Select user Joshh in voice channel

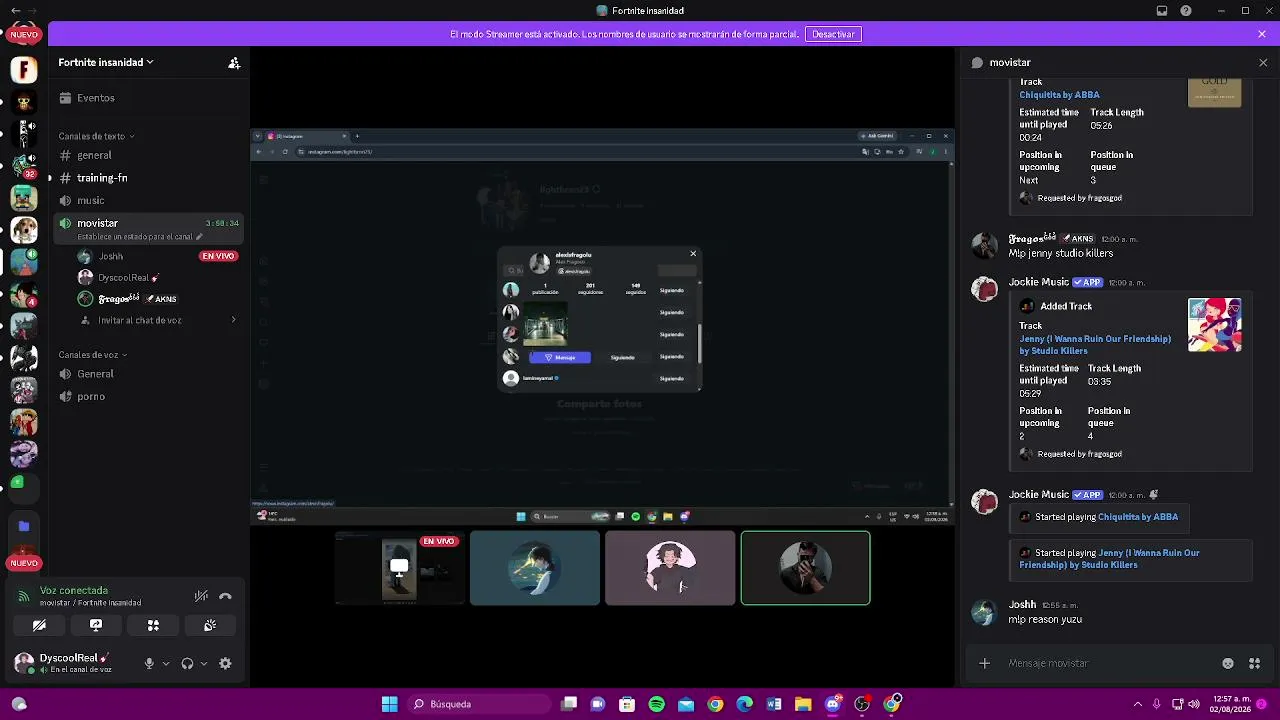(110, 256)
